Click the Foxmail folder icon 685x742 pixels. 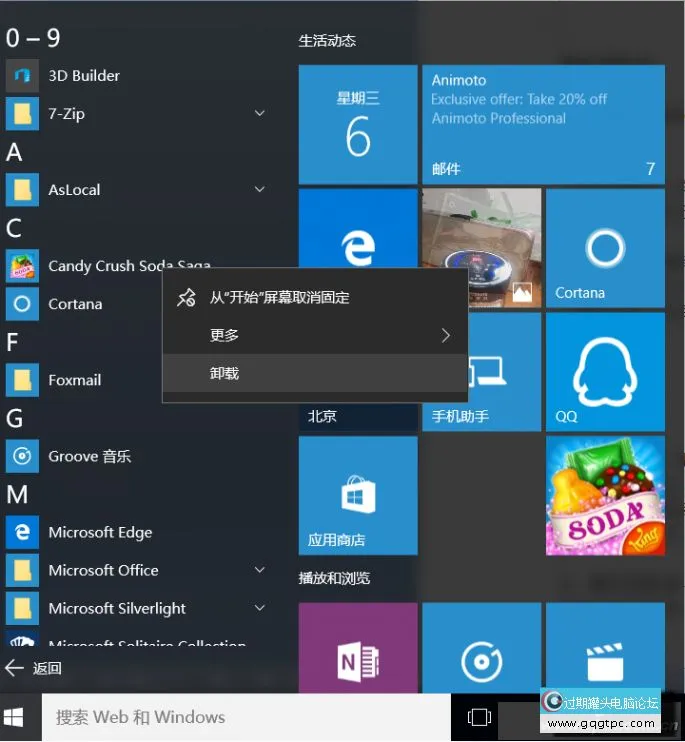[x=22, y=380]
